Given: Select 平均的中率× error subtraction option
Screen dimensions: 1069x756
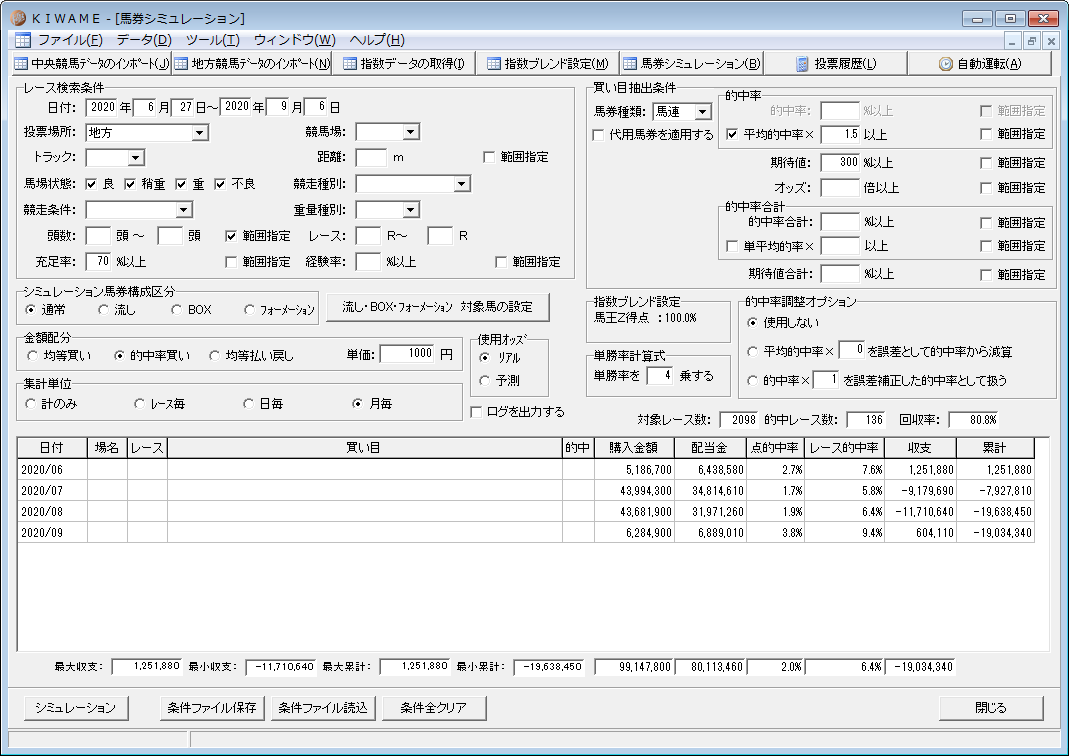Looking at the screenshot, I should click(x=753, y=351).
